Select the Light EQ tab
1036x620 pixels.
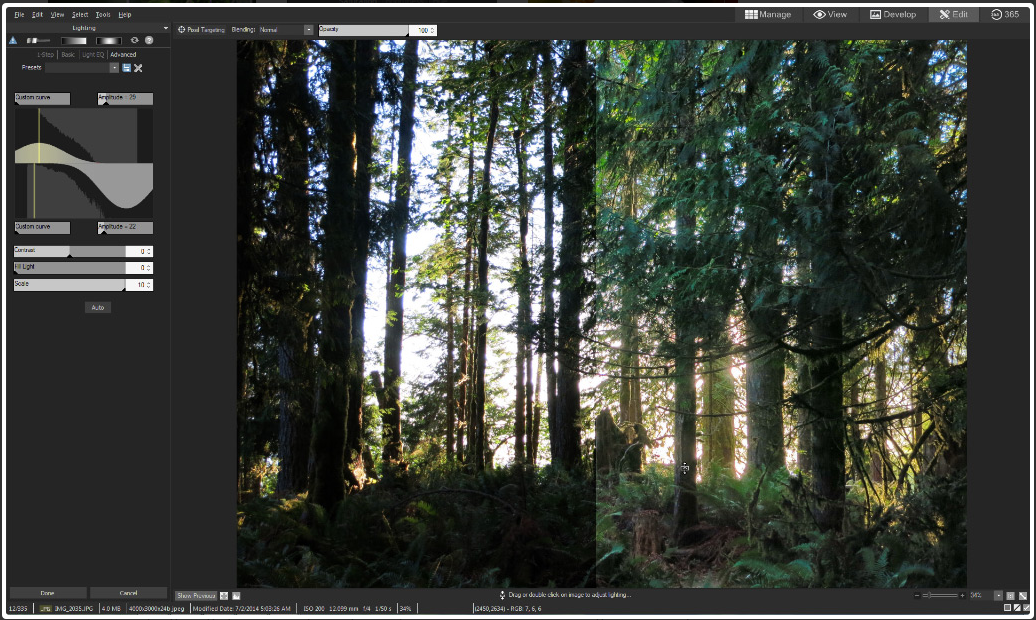click(x=93, y=54)
